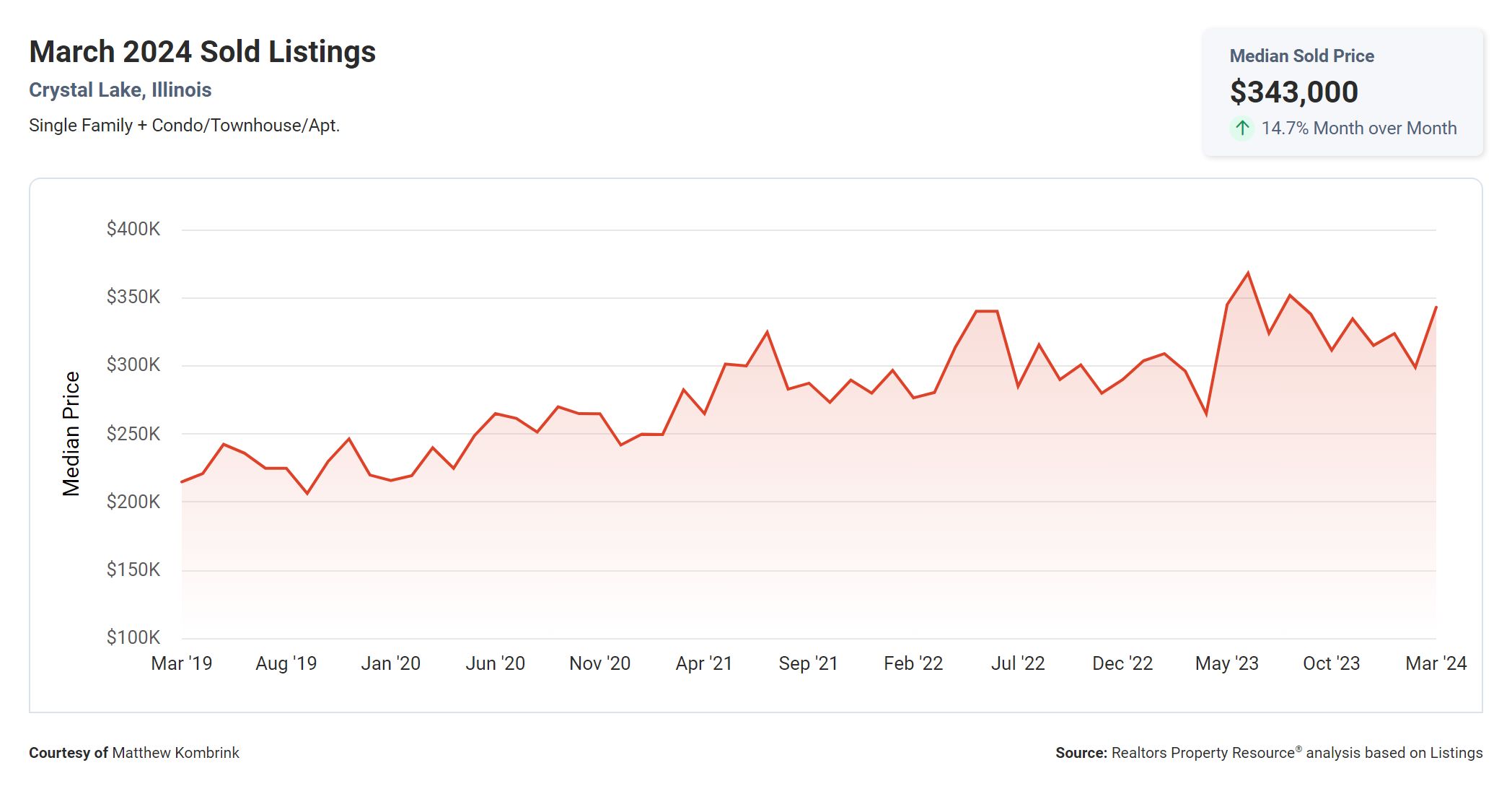This screenshot has width=1512, height=794.
Task: Click the 14.7% Month over Month text
Action: click(x=1358, y=128)
